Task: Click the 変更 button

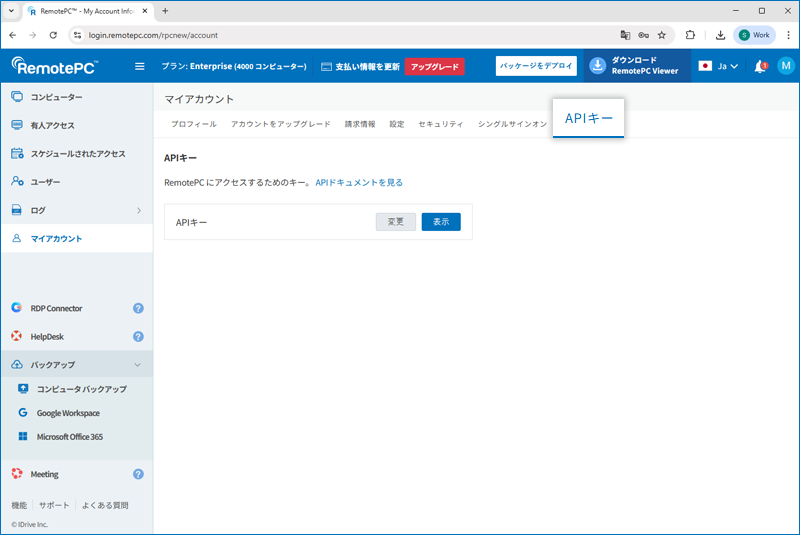Action: (396, 222)
